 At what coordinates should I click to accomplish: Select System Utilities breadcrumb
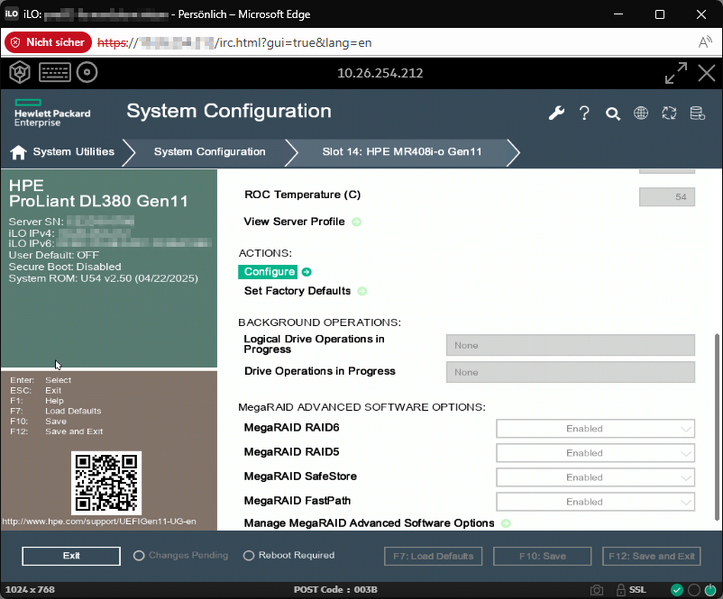[73, 152]
